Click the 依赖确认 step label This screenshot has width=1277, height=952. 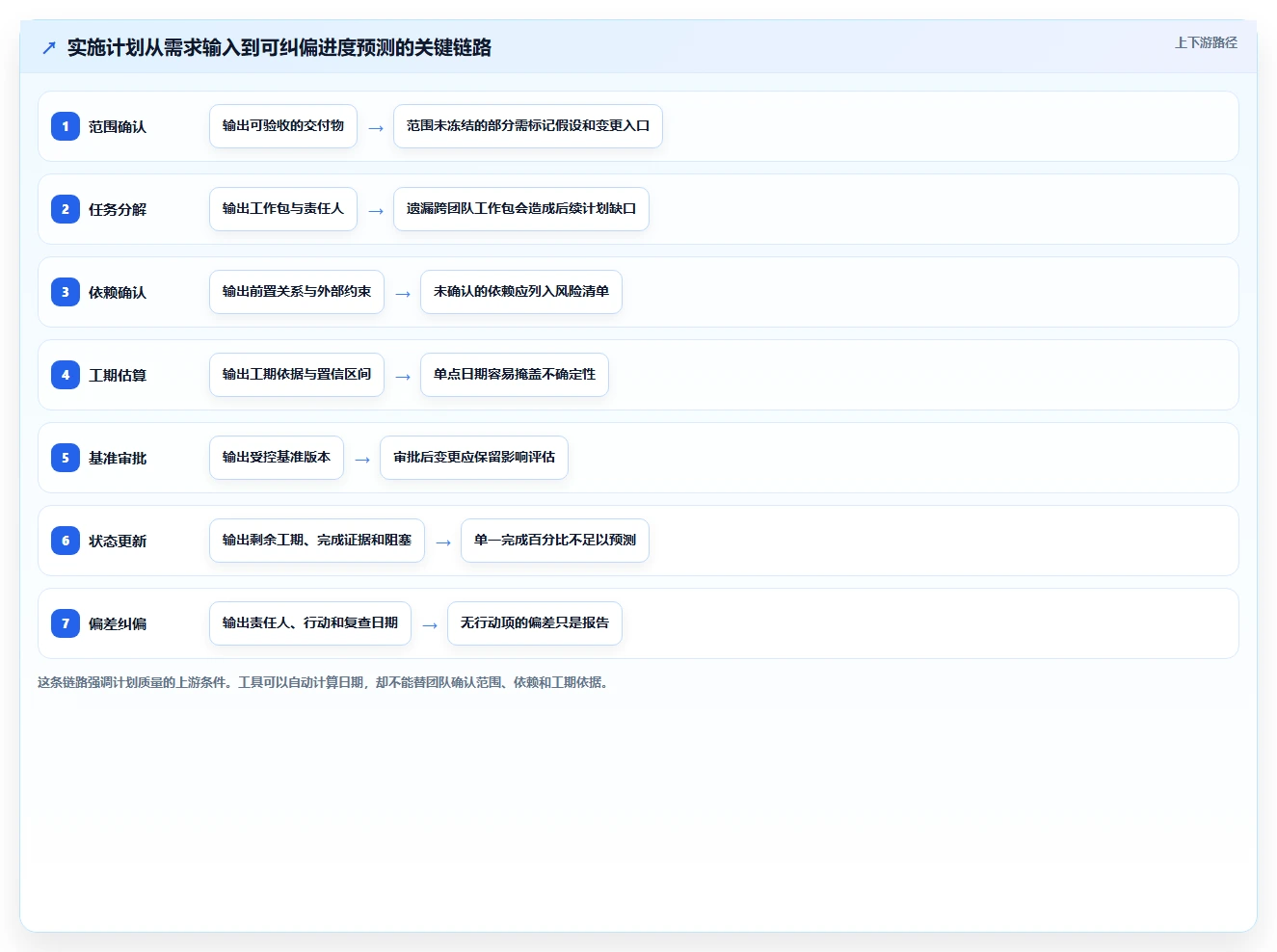(118, 292)
